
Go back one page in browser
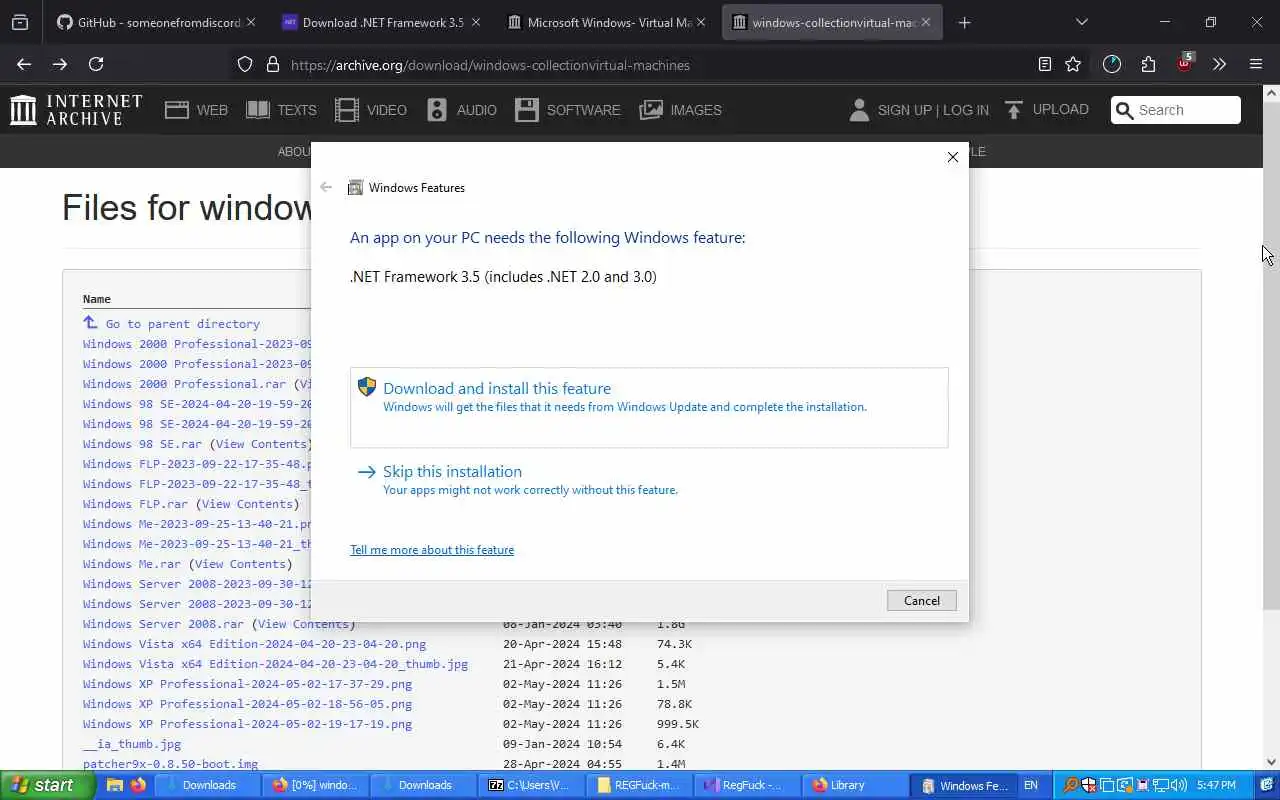click(x=24, y=64)
